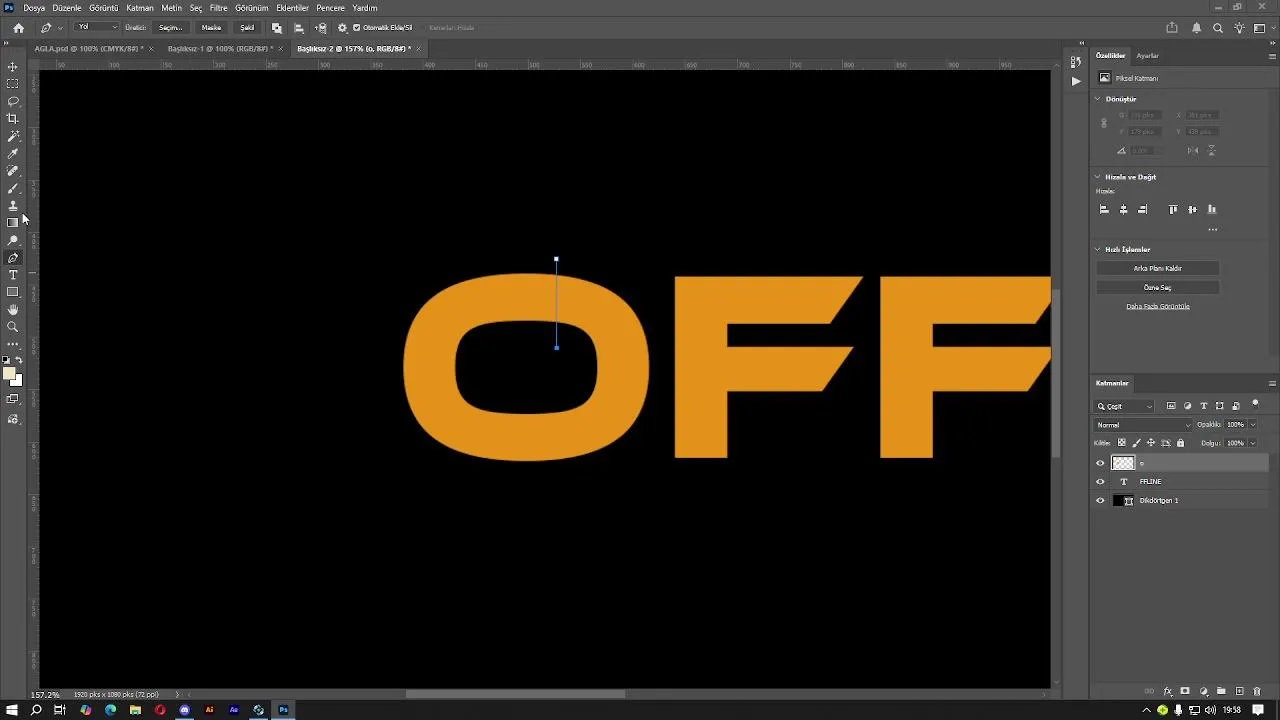Image resolution: width=1280 pixels, height=720 pixels.
Task: Open path alignment icon in options bar
Action: 299,28
